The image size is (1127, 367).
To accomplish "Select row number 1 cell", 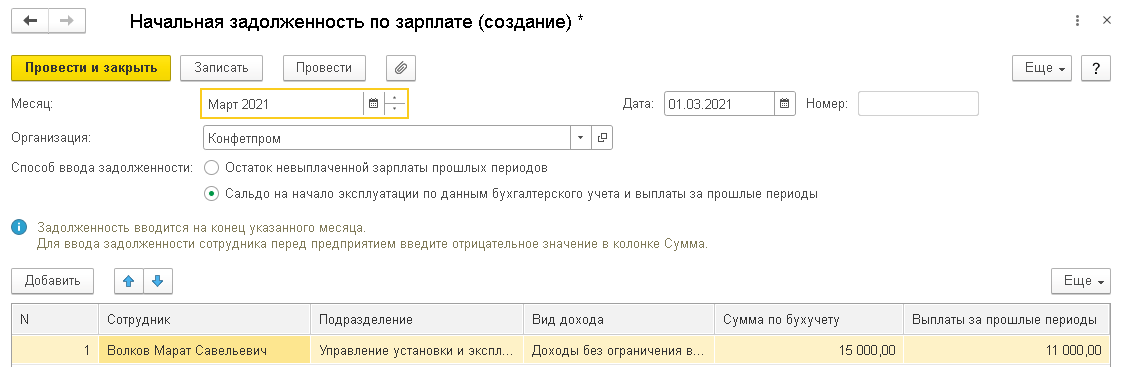I will (x=55, y=351).
